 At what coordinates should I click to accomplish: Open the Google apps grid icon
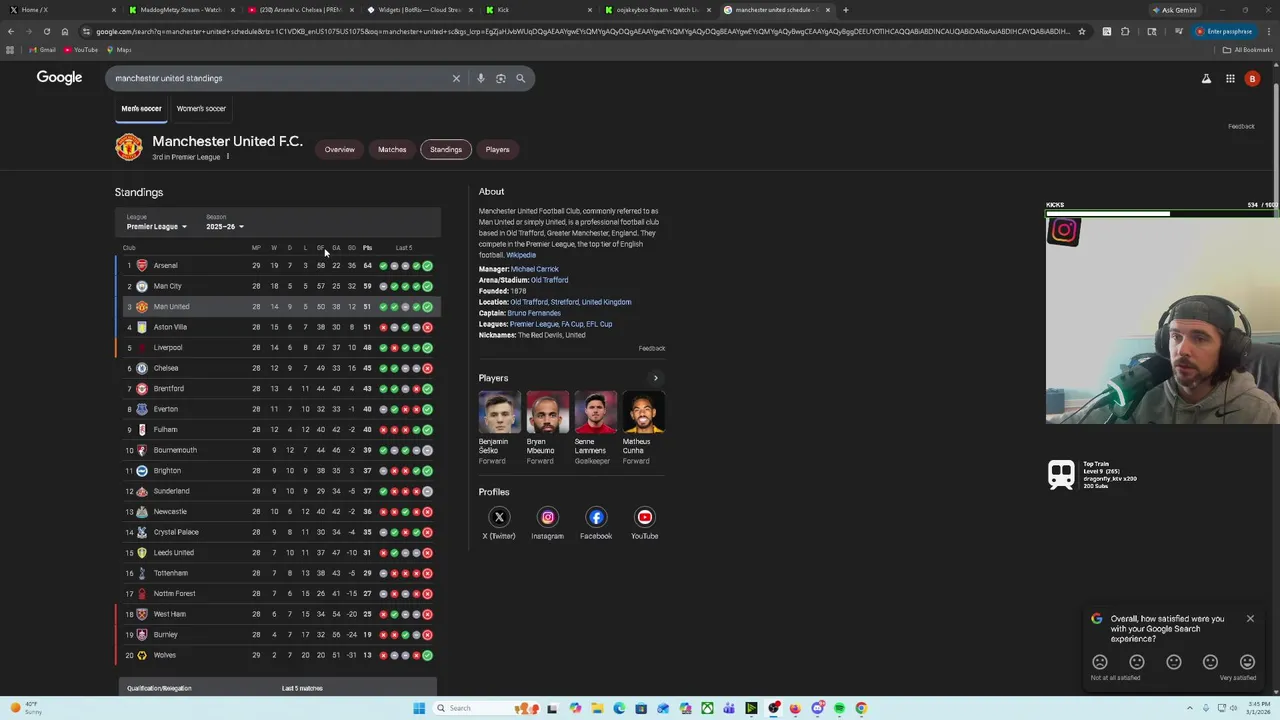pyautogui.click(x=1230, y=78)
